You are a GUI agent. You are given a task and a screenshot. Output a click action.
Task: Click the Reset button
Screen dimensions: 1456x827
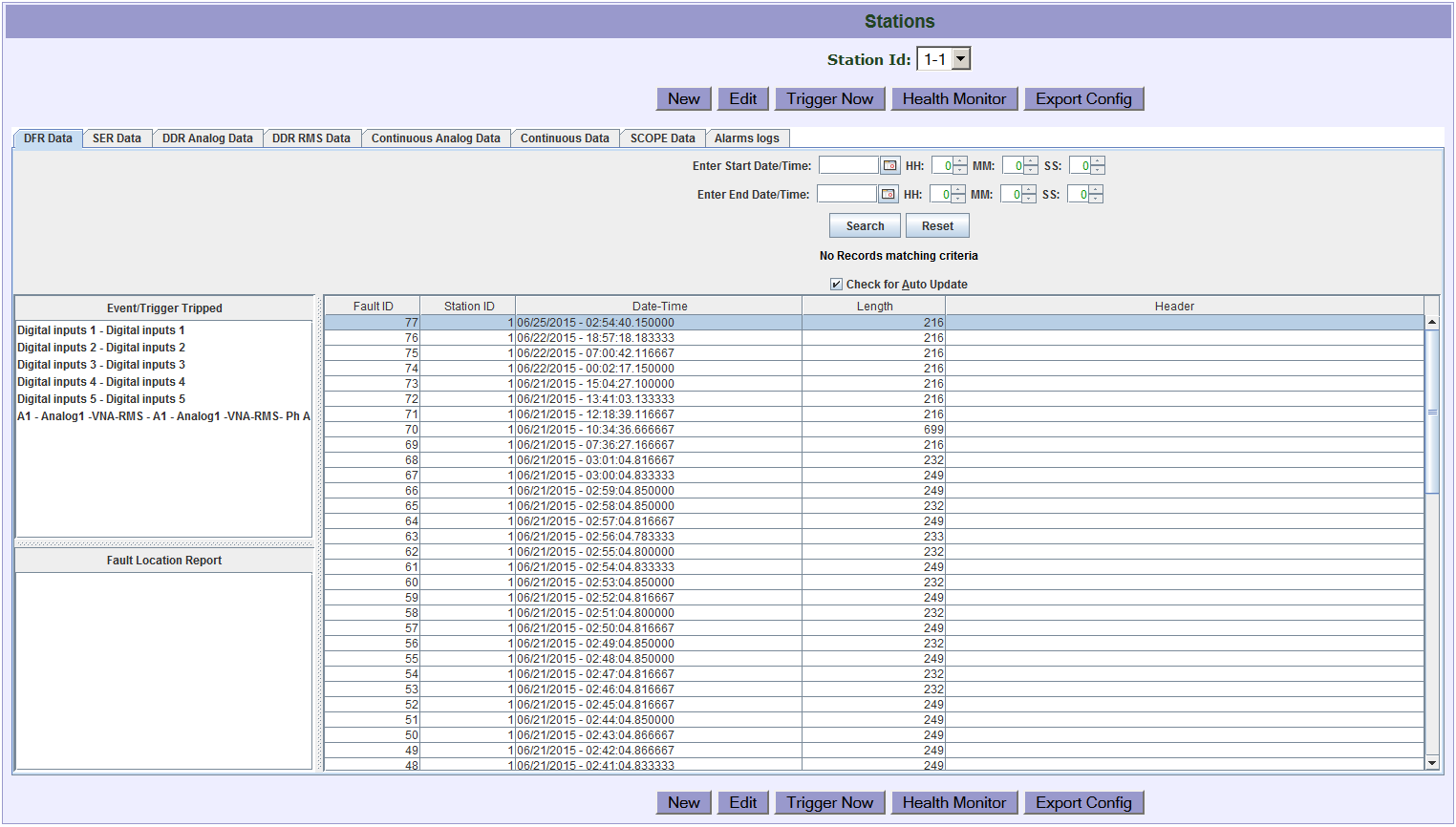click(x=937, y=226)
